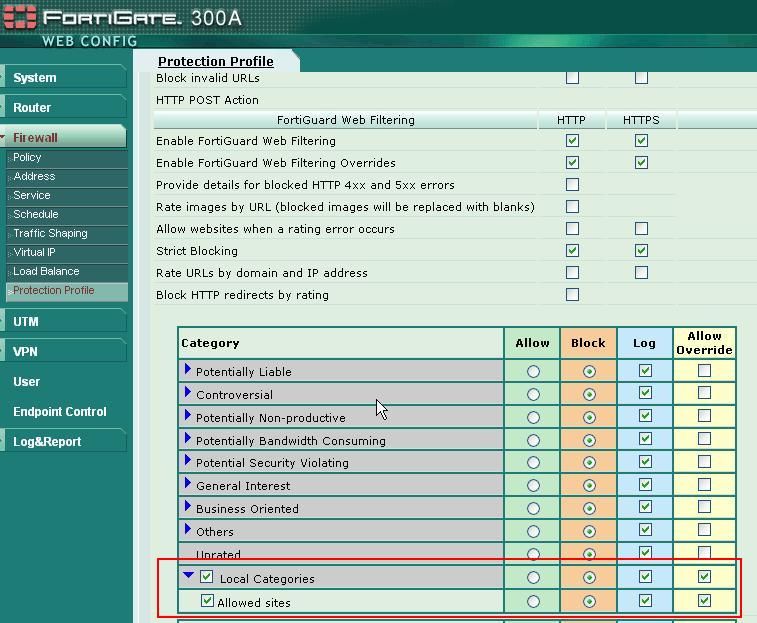Open the UTM menu section
Viewport: 757px width, 623px height.
(26, 322)
